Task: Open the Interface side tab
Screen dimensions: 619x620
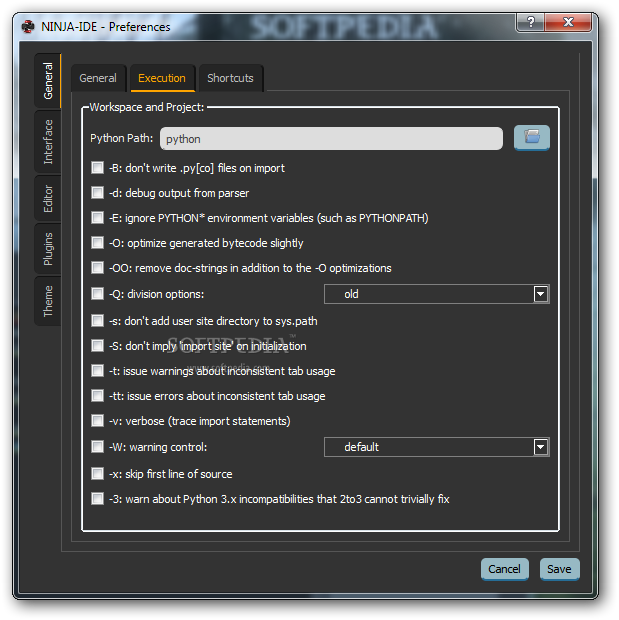Action: click(x=48, y=142)
